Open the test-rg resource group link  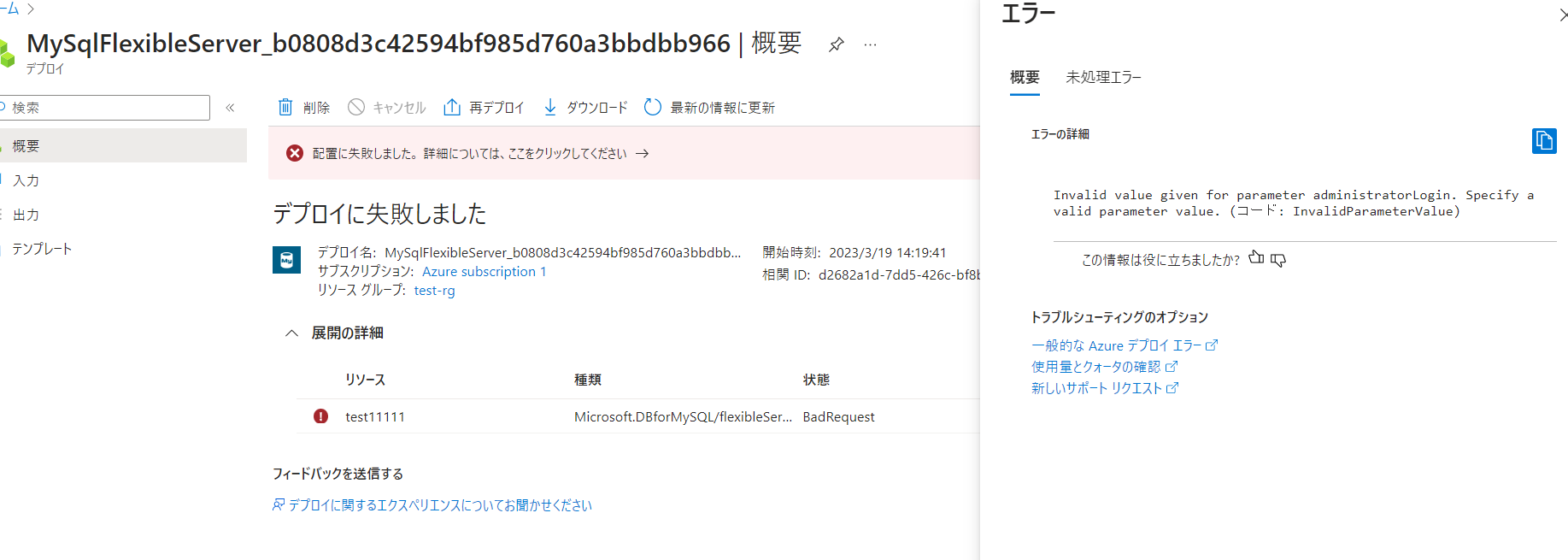tap(434, 291)
